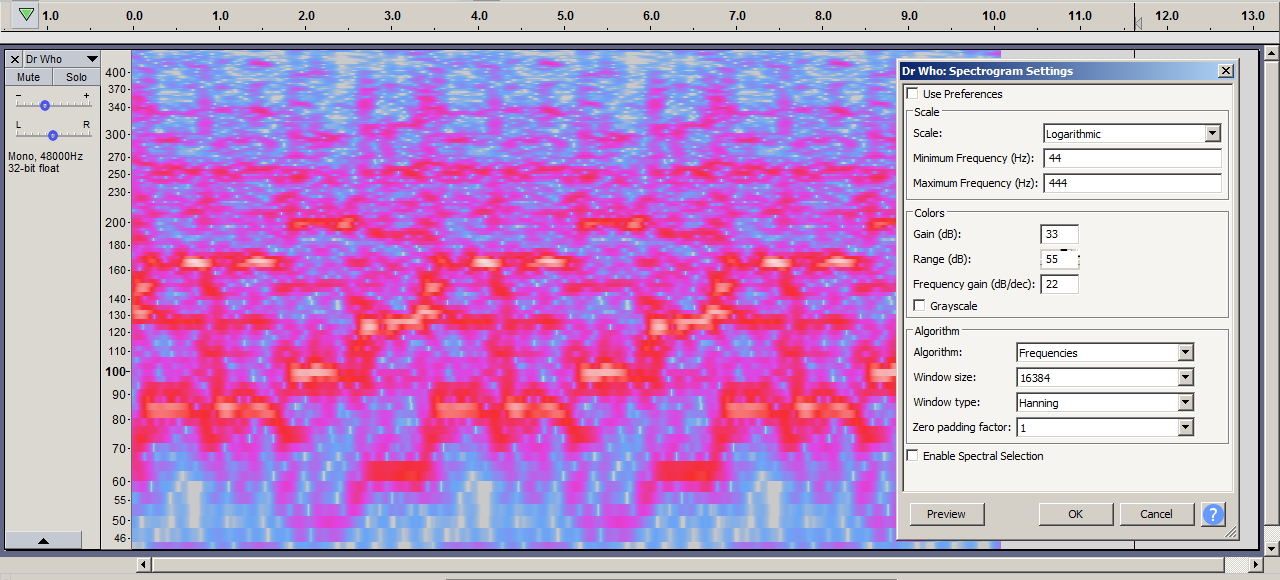1280x580 pixels.
Task: Apply settings by clicking OK
Action: pos(1075,514)
